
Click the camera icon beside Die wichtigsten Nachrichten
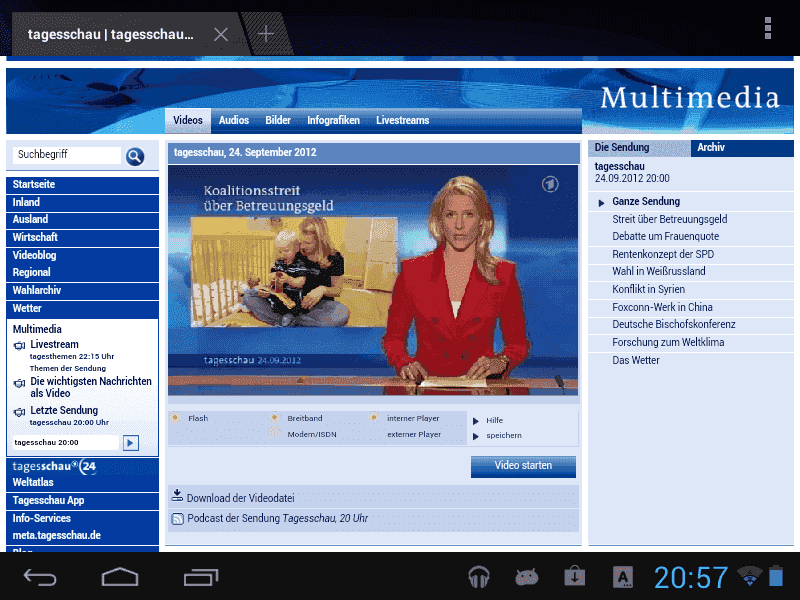19,383
